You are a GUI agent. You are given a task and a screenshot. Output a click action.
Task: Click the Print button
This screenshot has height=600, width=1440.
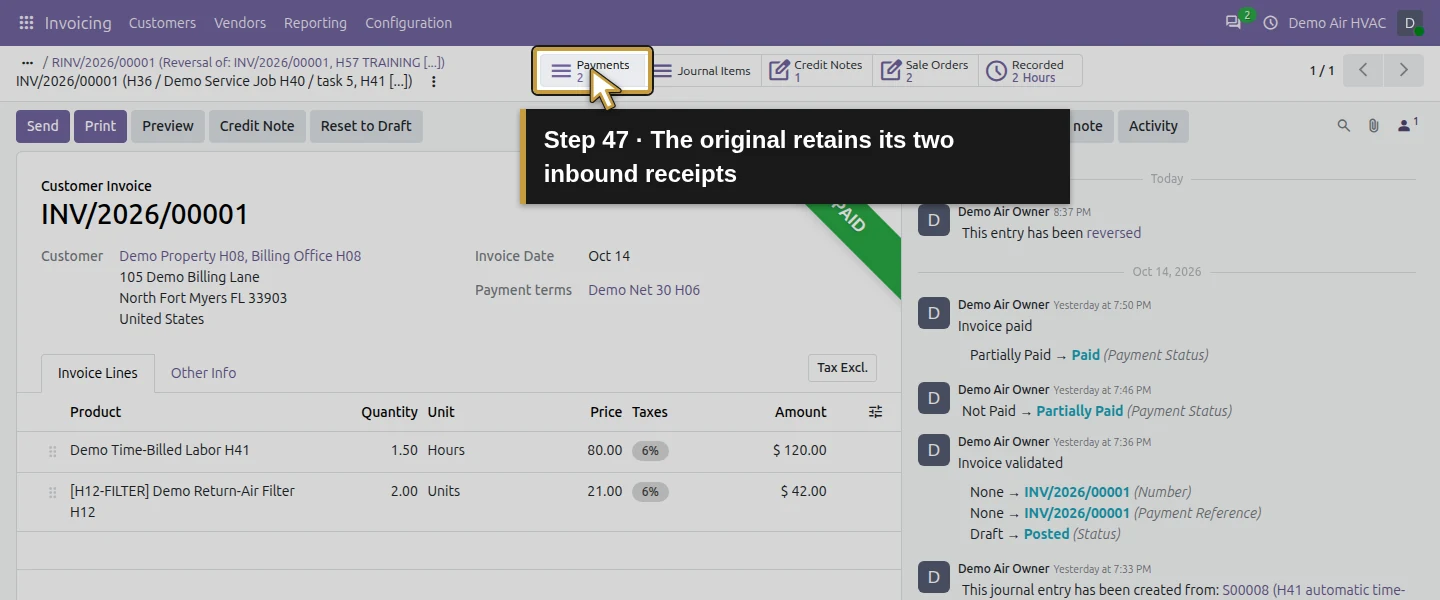(x=100, y=126)
